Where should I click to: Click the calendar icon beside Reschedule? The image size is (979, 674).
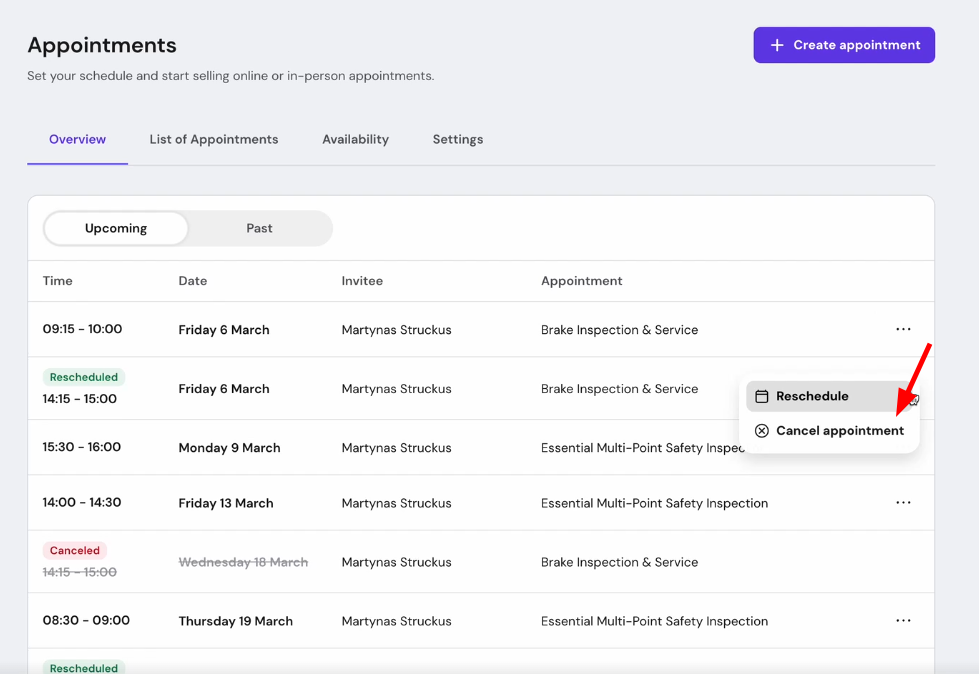tap(762, 396)
